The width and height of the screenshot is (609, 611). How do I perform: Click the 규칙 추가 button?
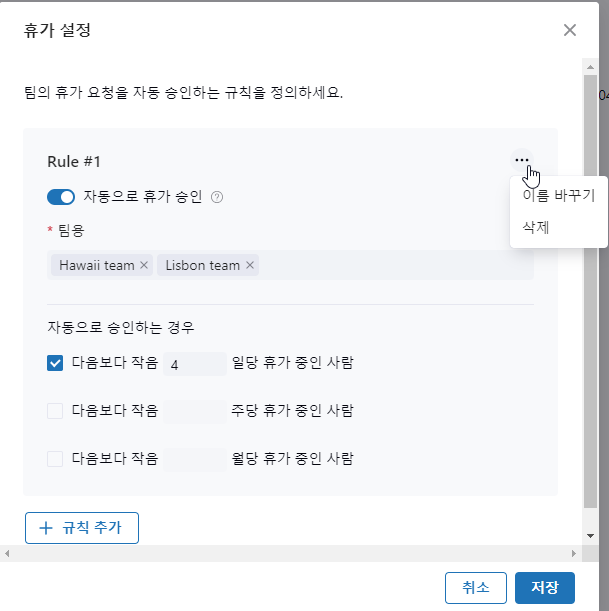(82, 527)
